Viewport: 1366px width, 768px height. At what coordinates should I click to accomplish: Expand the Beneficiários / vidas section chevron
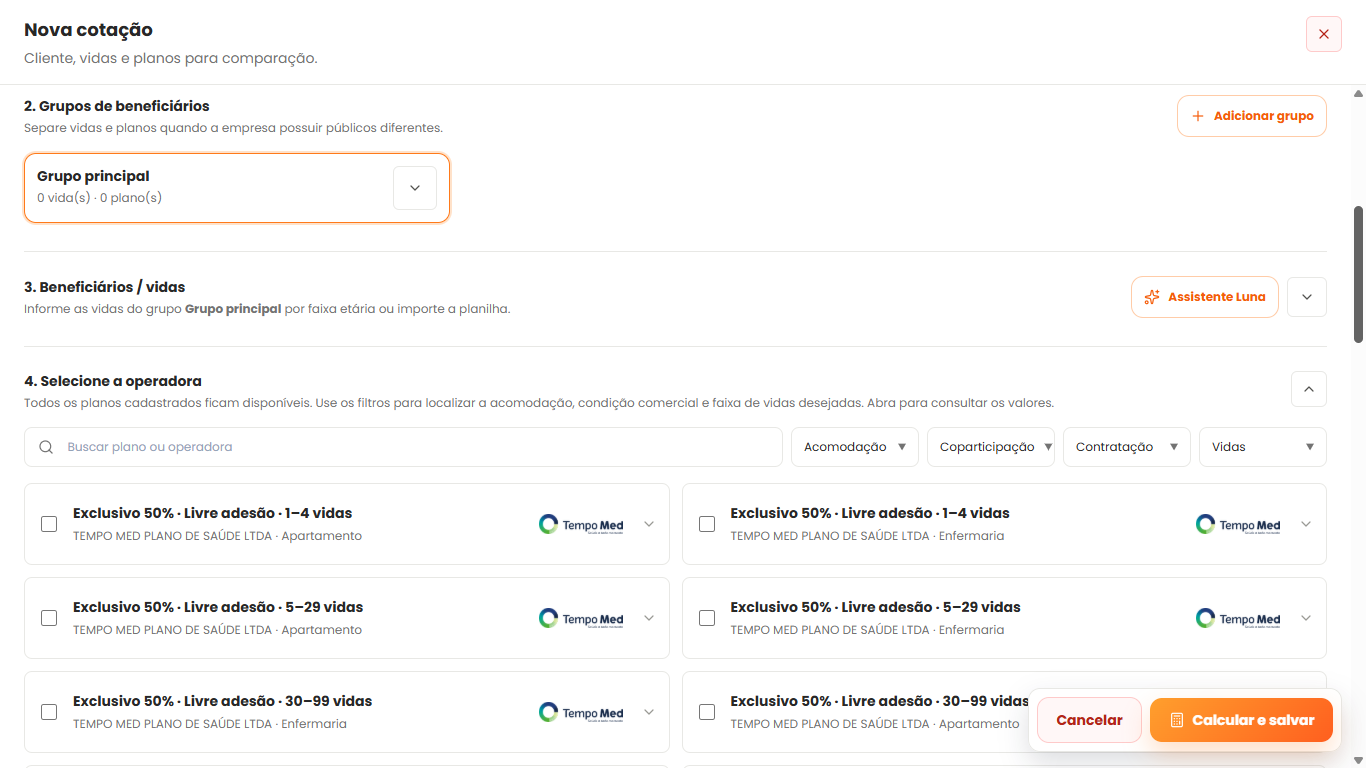[1307, 297]
